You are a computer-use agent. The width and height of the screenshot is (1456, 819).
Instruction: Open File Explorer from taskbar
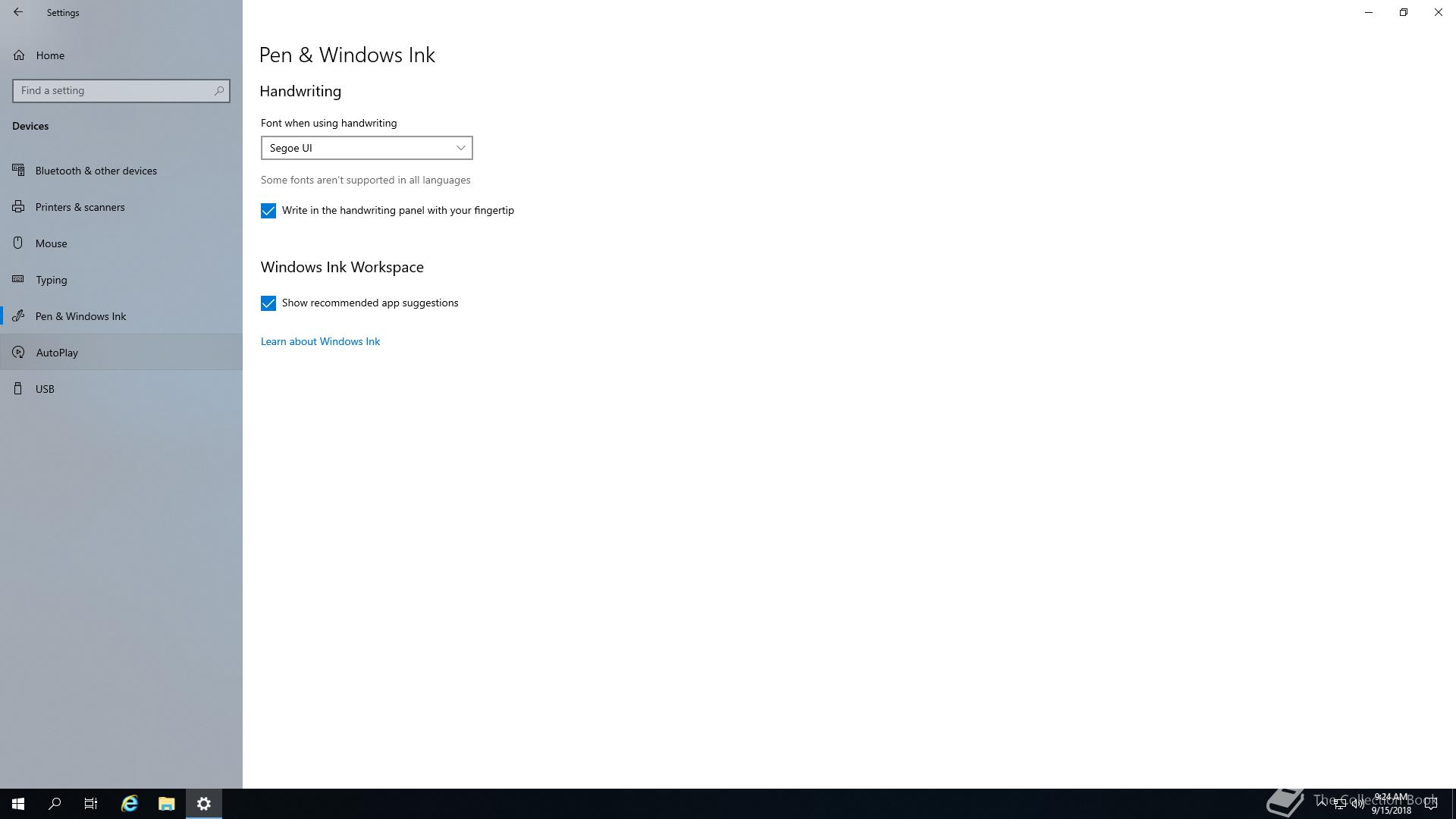167,804
